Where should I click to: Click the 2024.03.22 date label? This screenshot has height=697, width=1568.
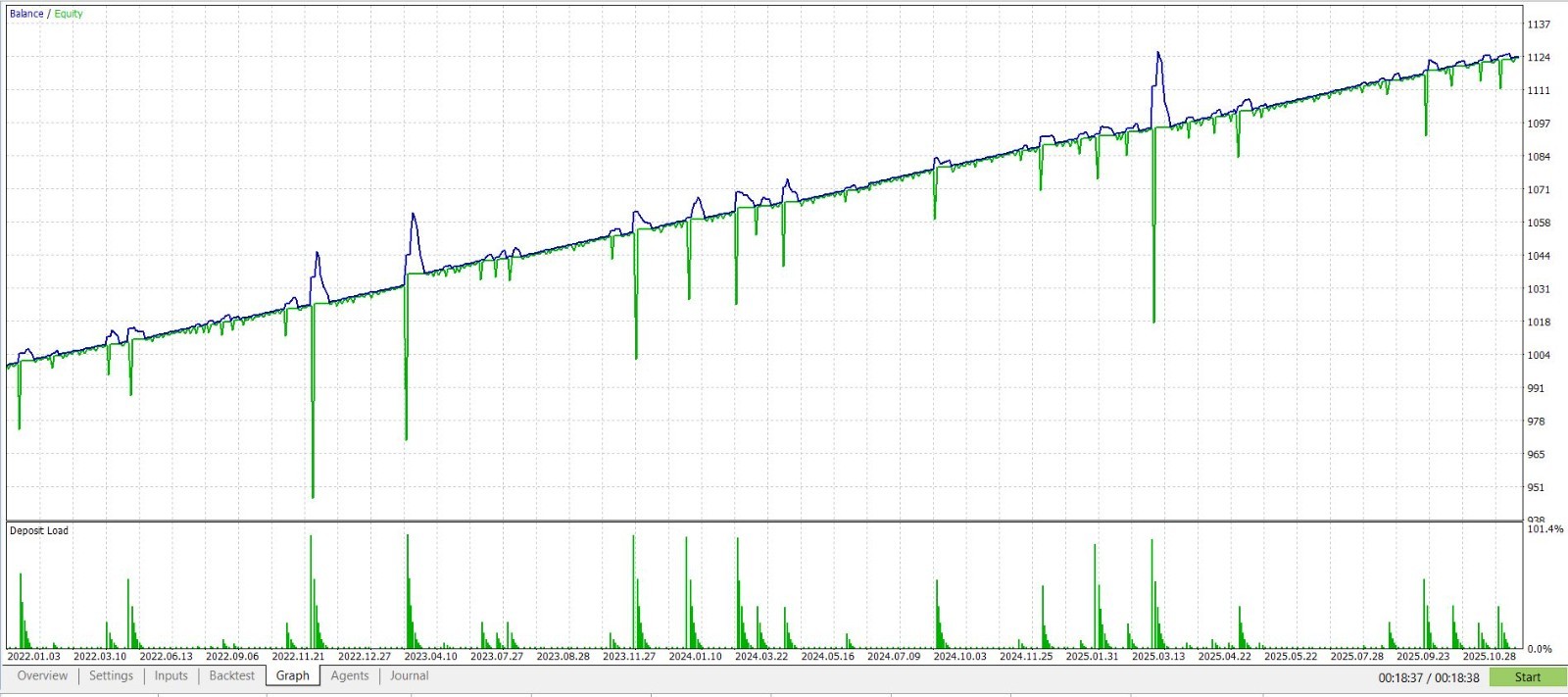[761, 657]
